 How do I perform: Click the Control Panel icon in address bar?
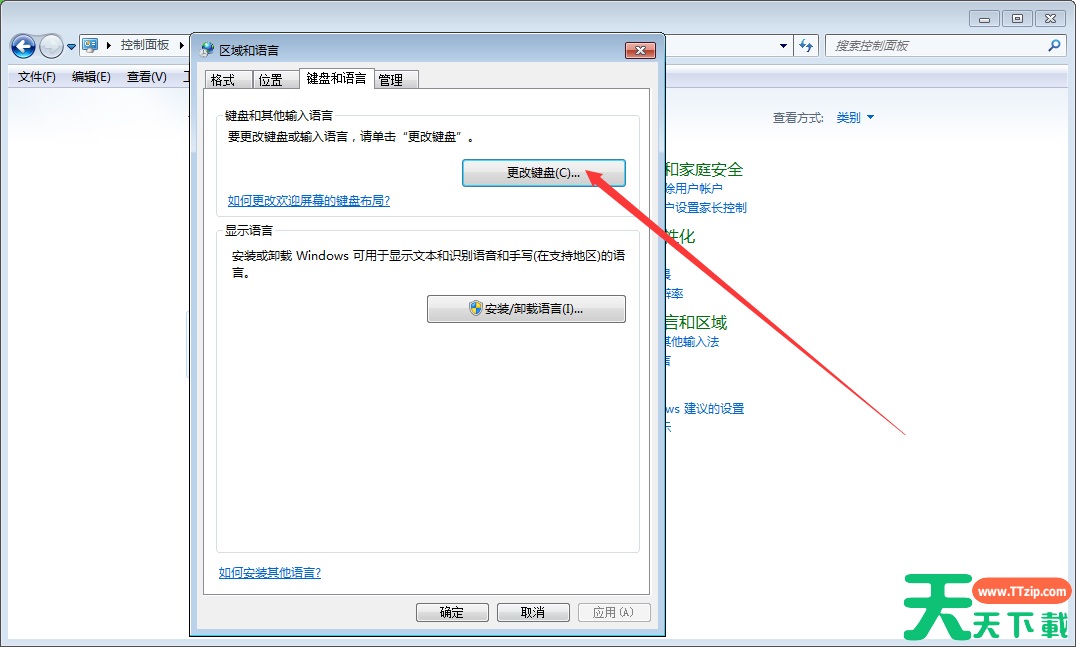pyautogui.click(x=90, y=45)
